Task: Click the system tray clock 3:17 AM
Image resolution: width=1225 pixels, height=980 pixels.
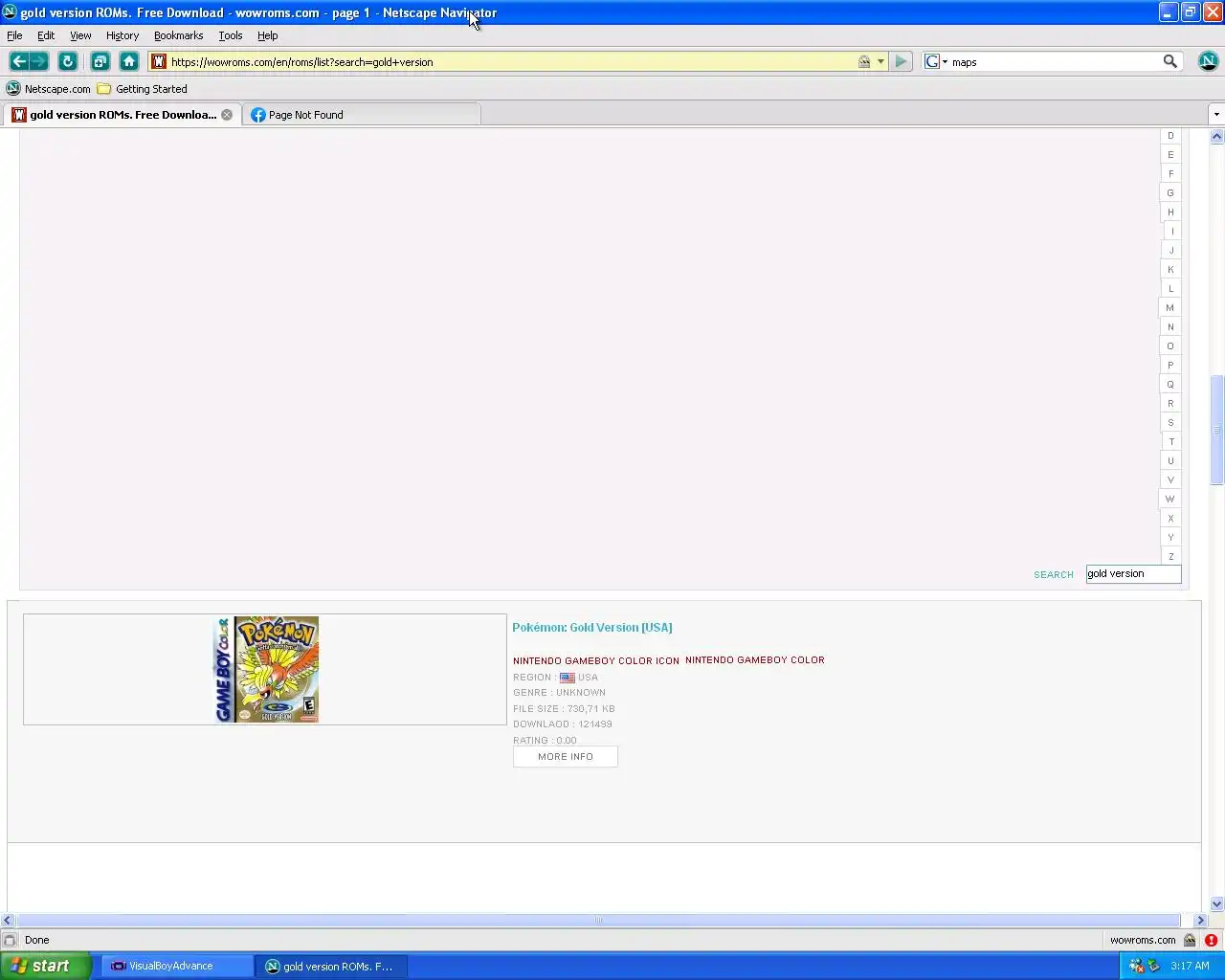Action: (x=1190, y=967)
